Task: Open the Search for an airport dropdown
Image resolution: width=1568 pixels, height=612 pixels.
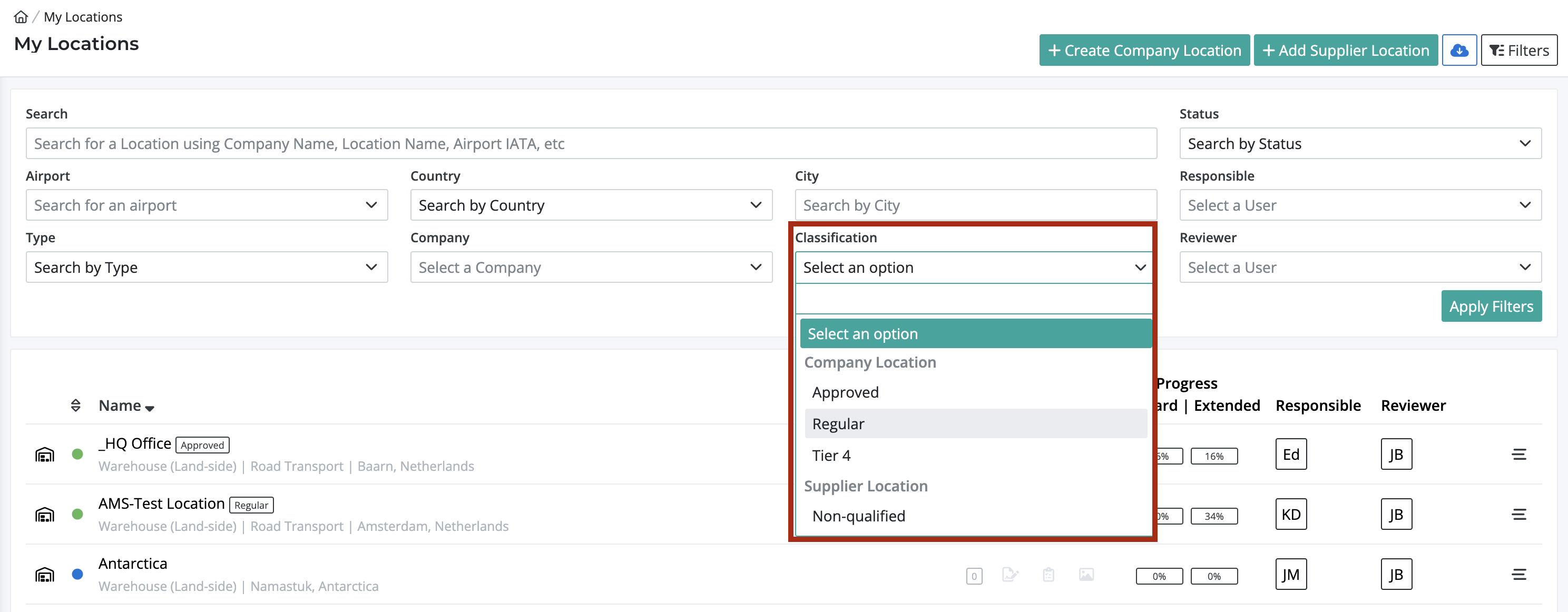Action: (207, 205)
